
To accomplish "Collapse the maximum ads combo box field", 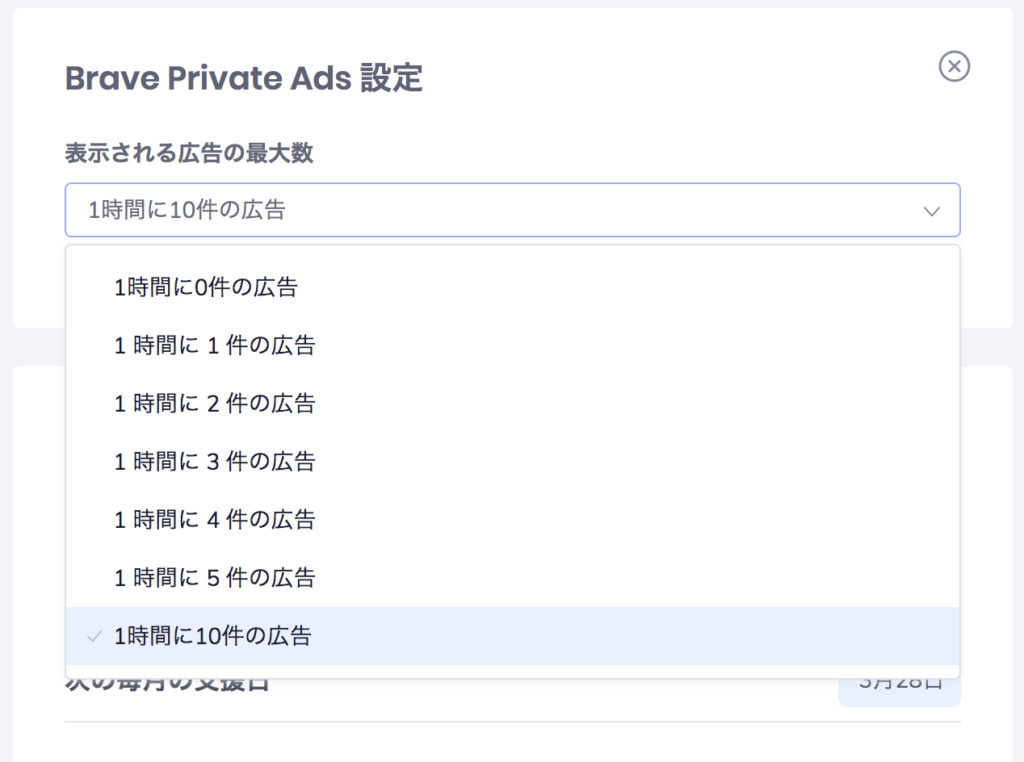I will click(x=512, y=210).
